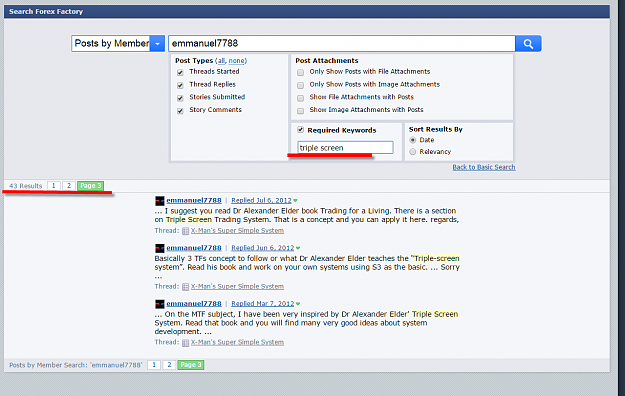Select the Relevancy sort radio button
Image resolution: width=625 pixels, height=396 pixels.
(x=413, y=152)
